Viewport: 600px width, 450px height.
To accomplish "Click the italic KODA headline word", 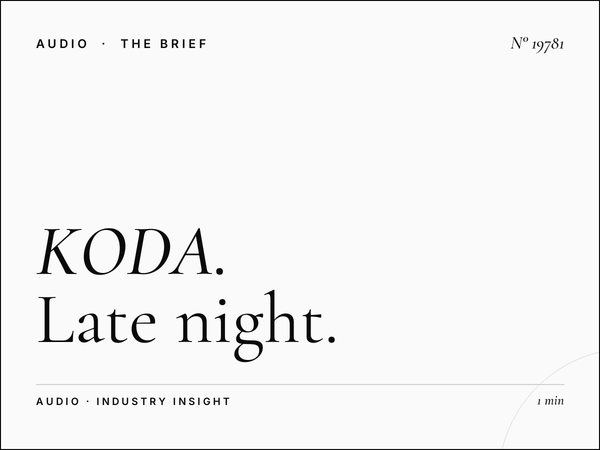I will pos(125,252).
